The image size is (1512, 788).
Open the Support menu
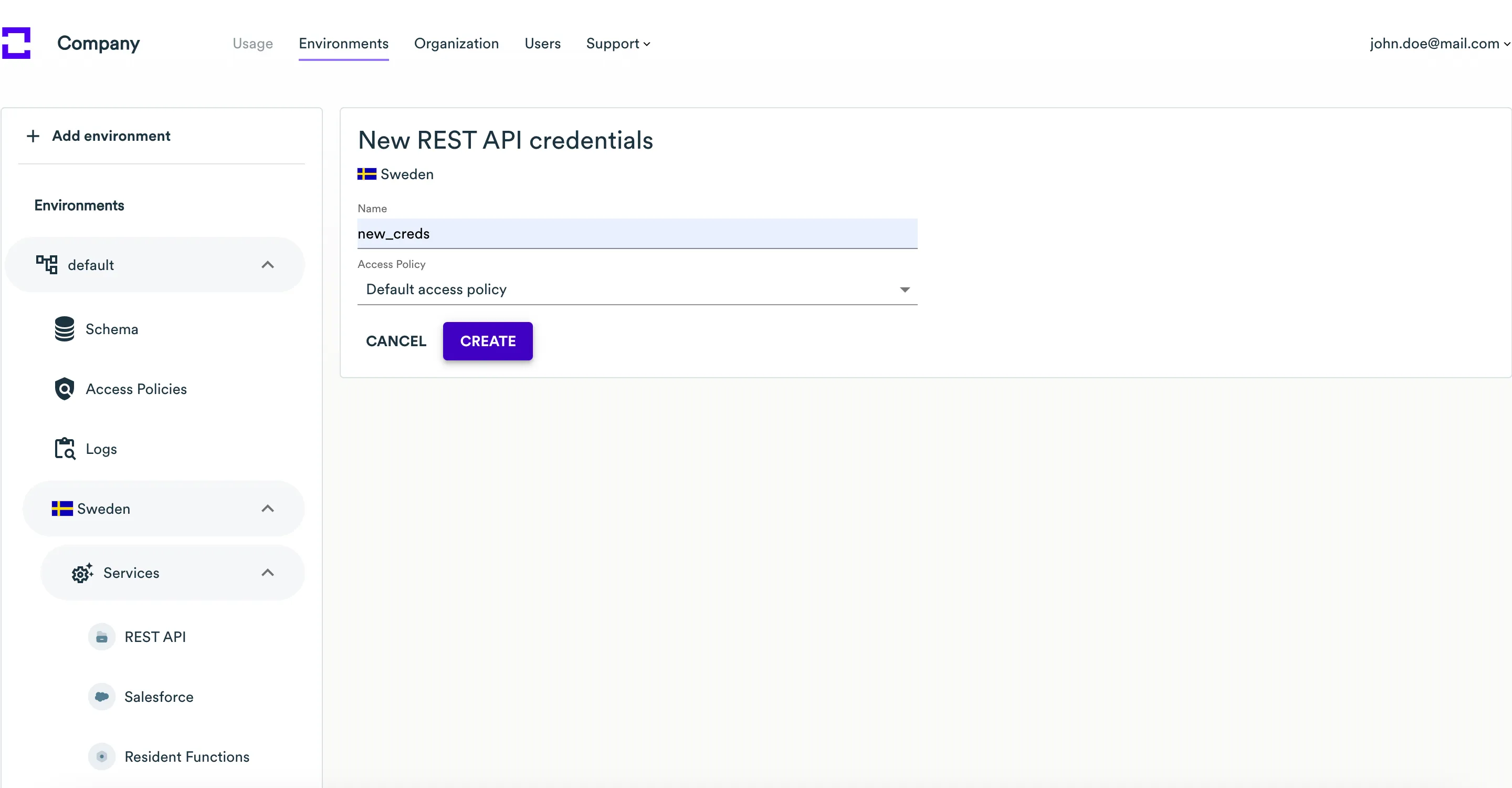click(617, 44)
